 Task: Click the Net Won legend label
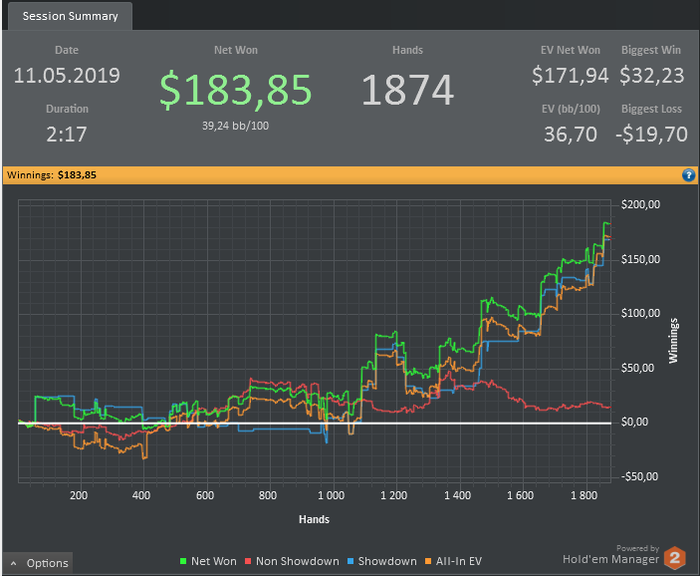tap(213, 561)
